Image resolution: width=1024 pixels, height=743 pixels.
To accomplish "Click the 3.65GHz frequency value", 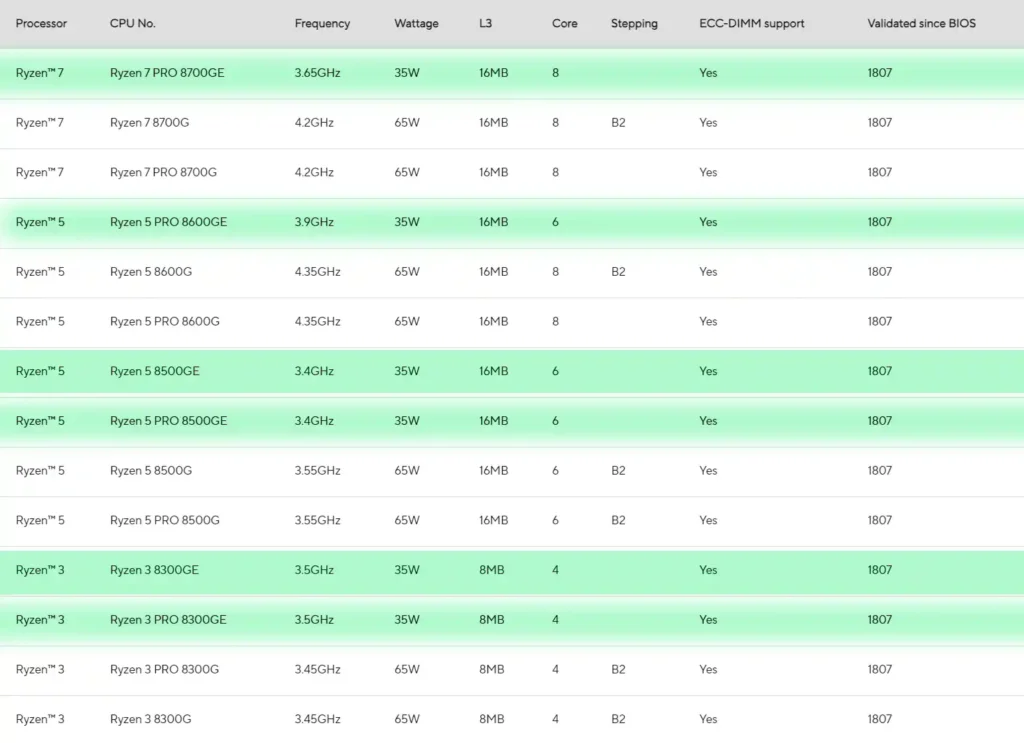I will pyautogui.click(x=317, y=73).
